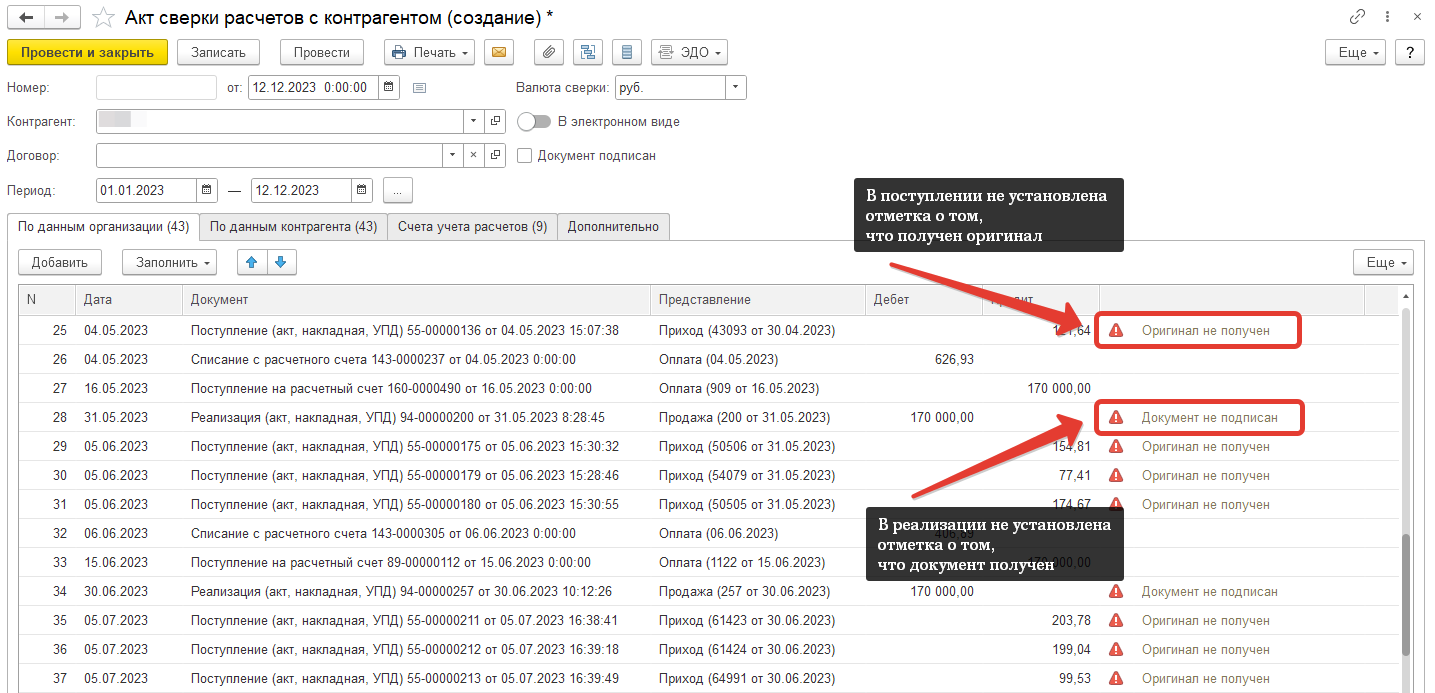Open calendar for period end 12.12.2023

tap(362, 190)
